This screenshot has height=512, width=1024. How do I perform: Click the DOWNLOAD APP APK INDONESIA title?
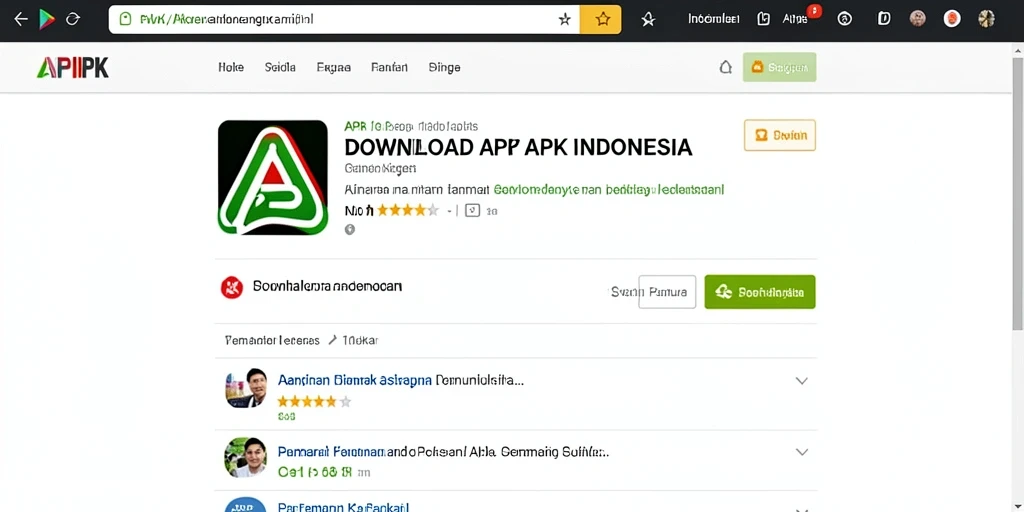click(518, 147)
